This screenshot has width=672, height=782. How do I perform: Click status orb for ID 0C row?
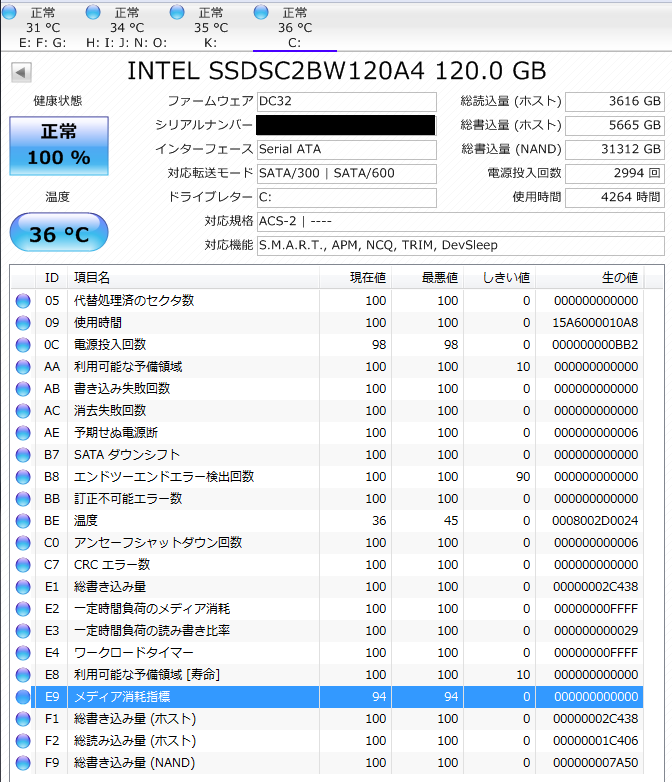pos(23,345)
